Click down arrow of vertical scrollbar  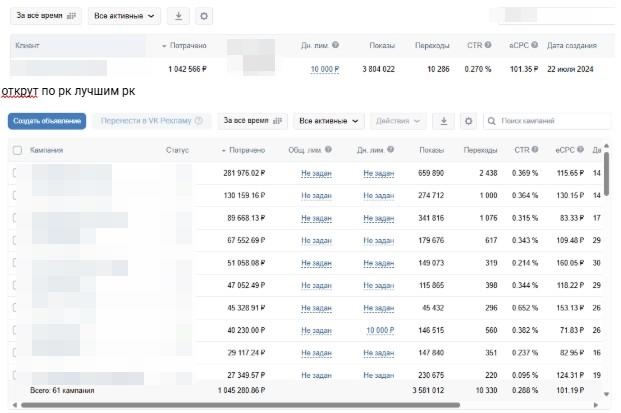606,394
